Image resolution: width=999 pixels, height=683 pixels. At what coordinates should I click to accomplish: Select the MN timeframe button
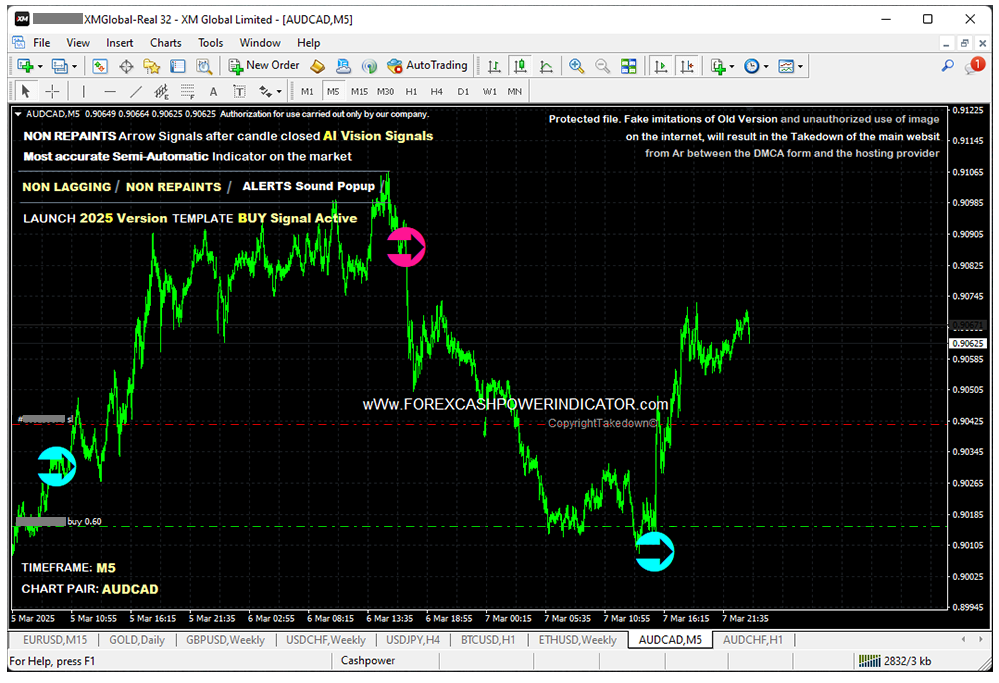(x=515, y=91)
